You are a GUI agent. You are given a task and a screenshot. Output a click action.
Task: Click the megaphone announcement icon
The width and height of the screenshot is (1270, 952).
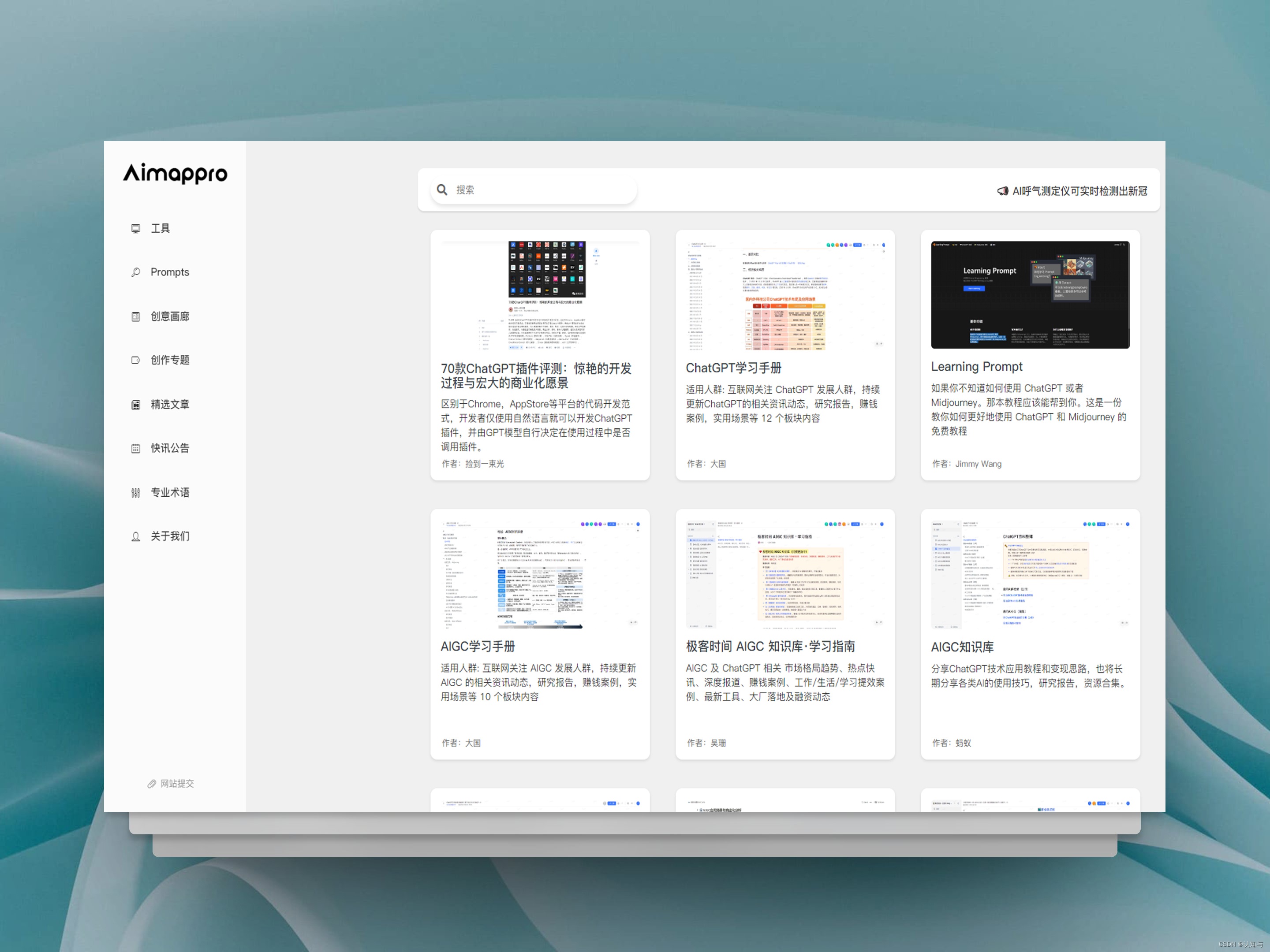pos(1002,191)
